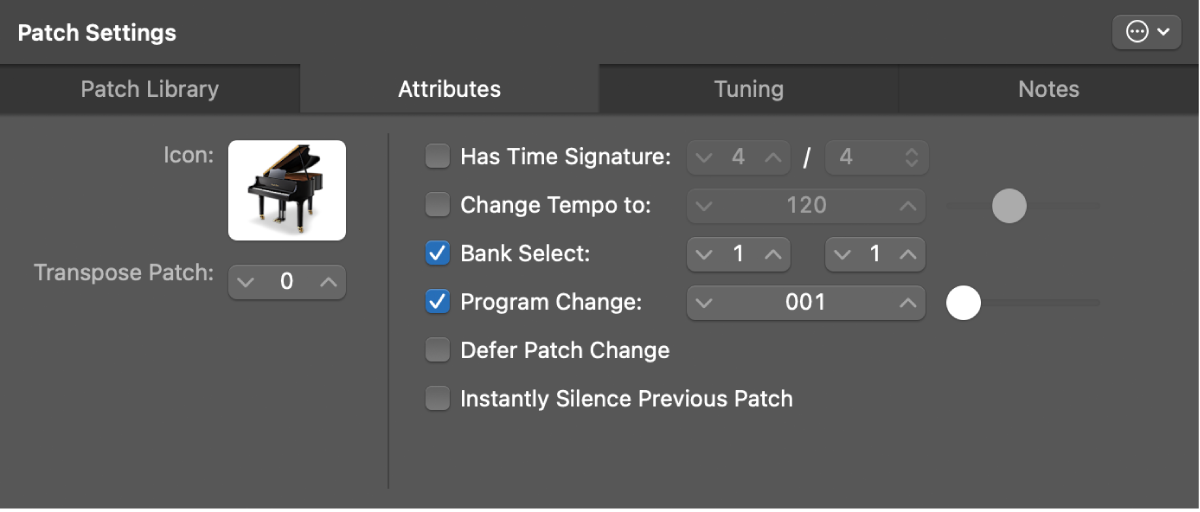The image size is (1200, 512).
Task: Increase Transpose Patch with up arrow
Action: (x=328, y=282)
